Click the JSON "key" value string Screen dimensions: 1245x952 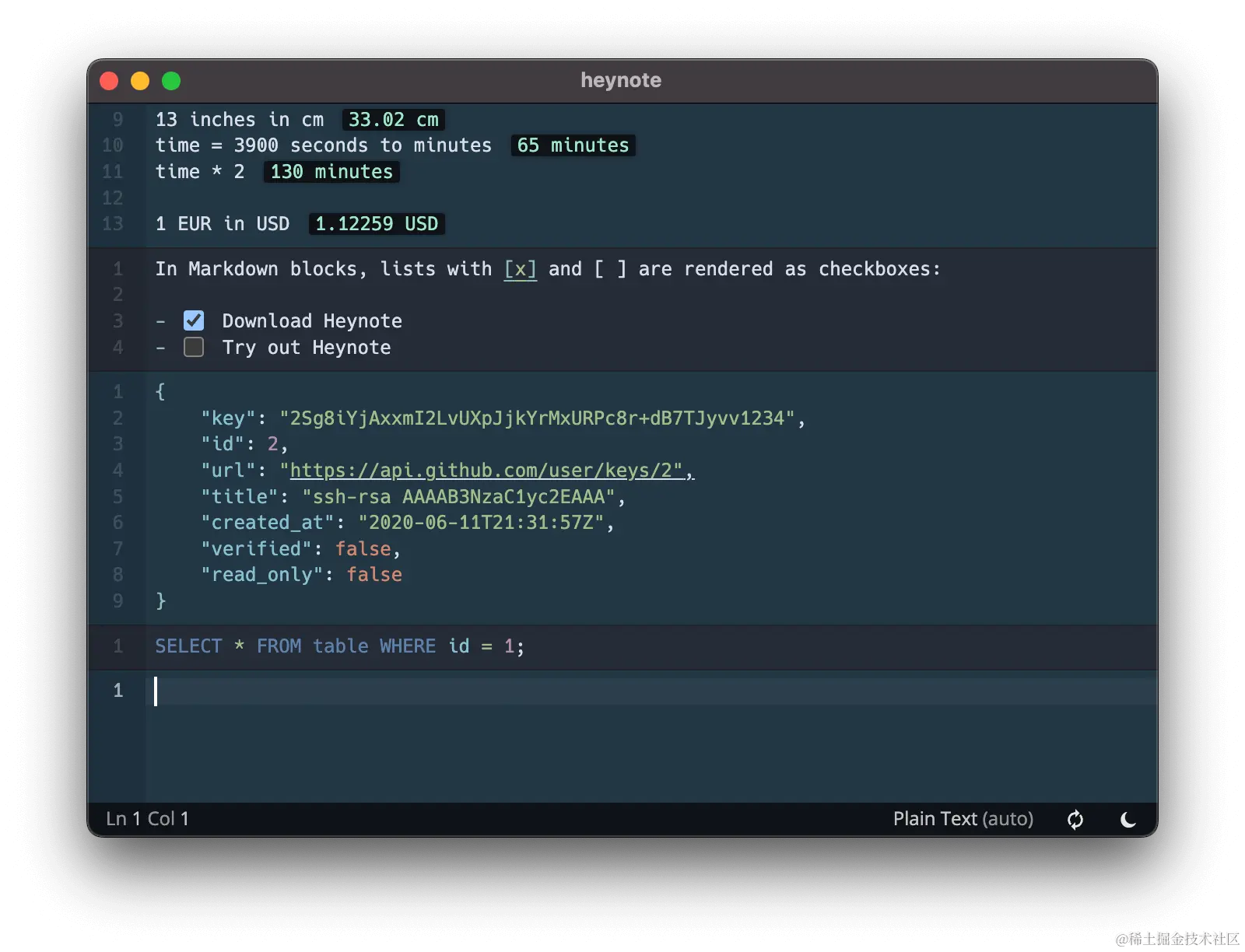pyautogui.click(x=538, y=418)
